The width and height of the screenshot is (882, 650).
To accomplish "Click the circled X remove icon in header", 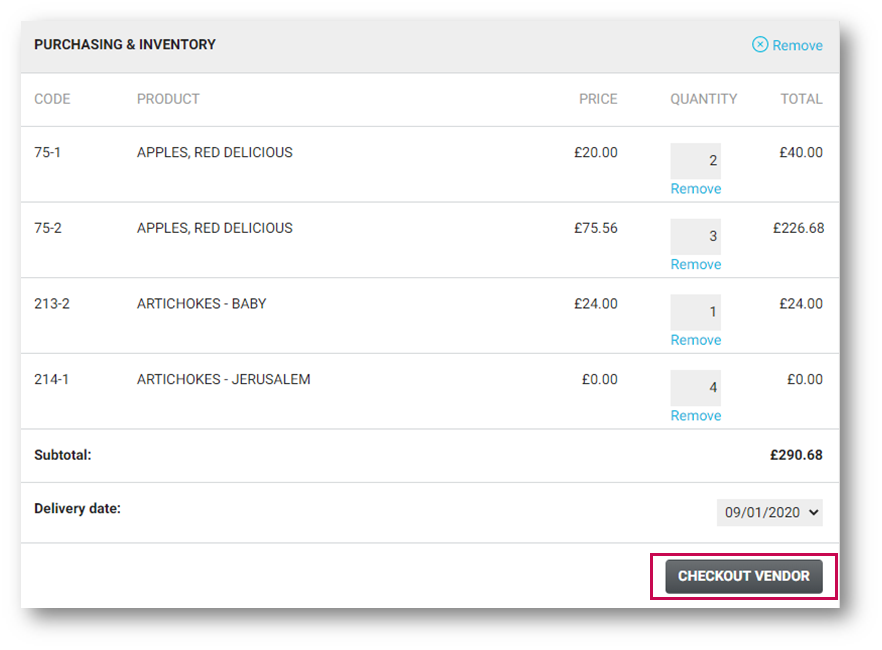I will [x=759, y=44].
